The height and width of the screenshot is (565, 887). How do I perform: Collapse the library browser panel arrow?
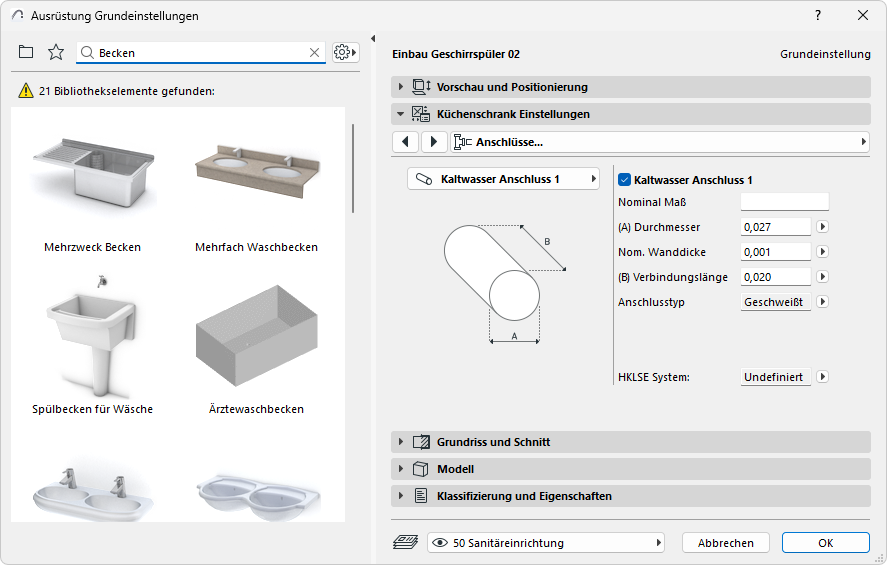click(x=373, y=38)
